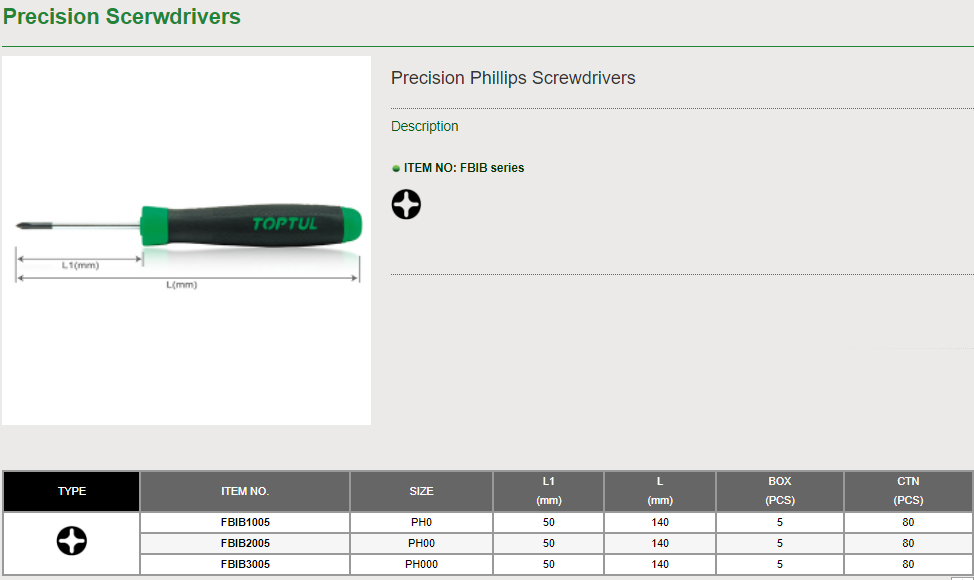
Task: Open the Description tab
Action: tap(425, 126)
